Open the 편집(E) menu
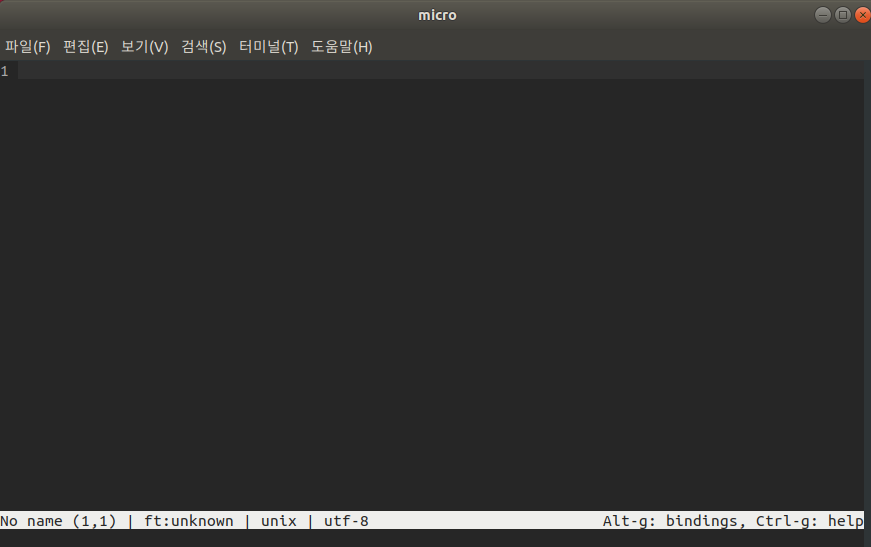871x547 pixels. click(86, 47)
